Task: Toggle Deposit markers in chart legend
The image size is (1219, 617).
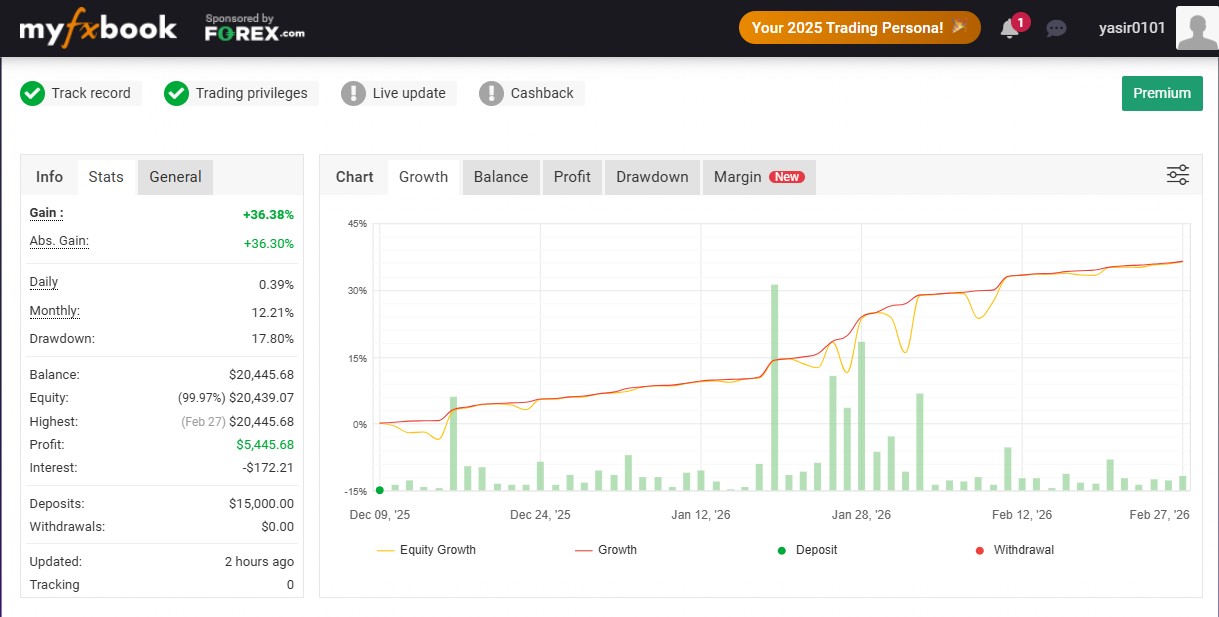Action: [x=808, y=550]
